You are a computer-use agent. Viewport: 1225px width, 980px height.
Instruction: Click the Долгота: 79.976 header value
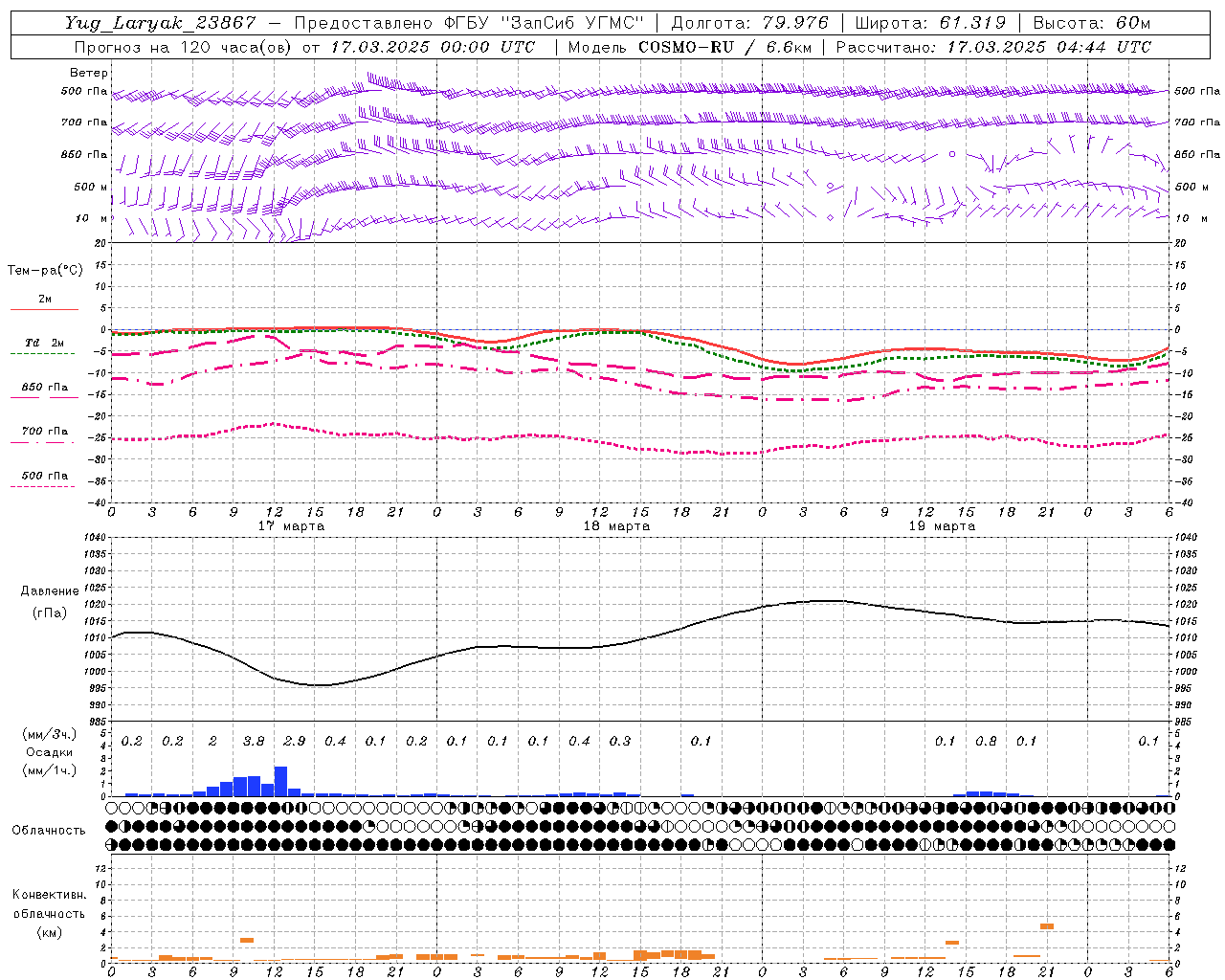point(749,23)
